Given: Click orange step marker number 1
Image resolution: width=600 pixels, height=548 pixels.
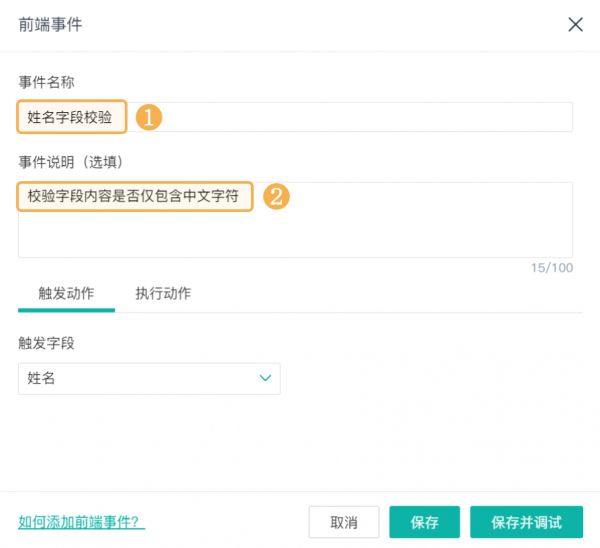Looking at the screenshot, I should tap(148, 117).
